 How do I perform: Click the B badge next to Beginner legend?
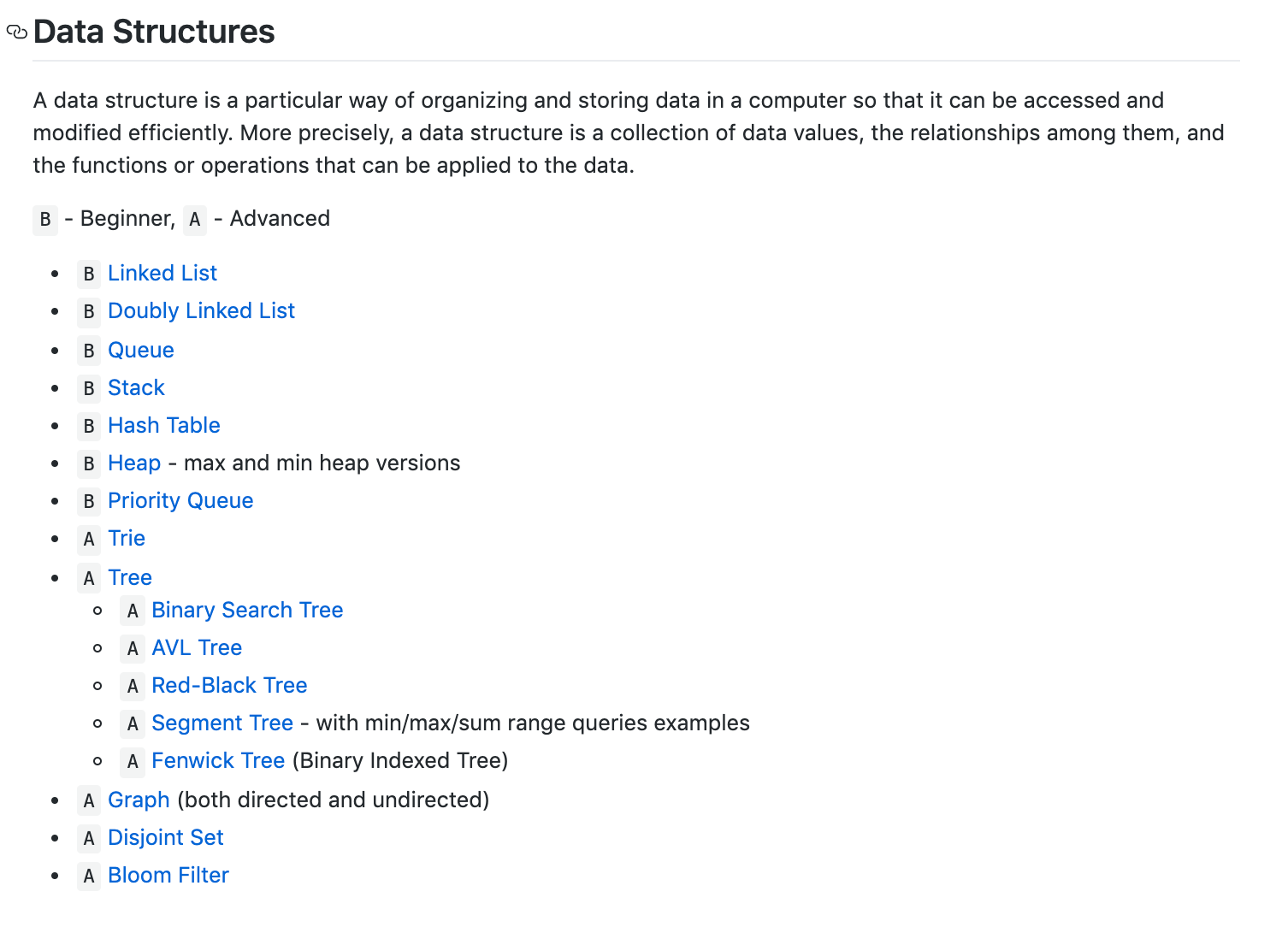pos(45,219)
